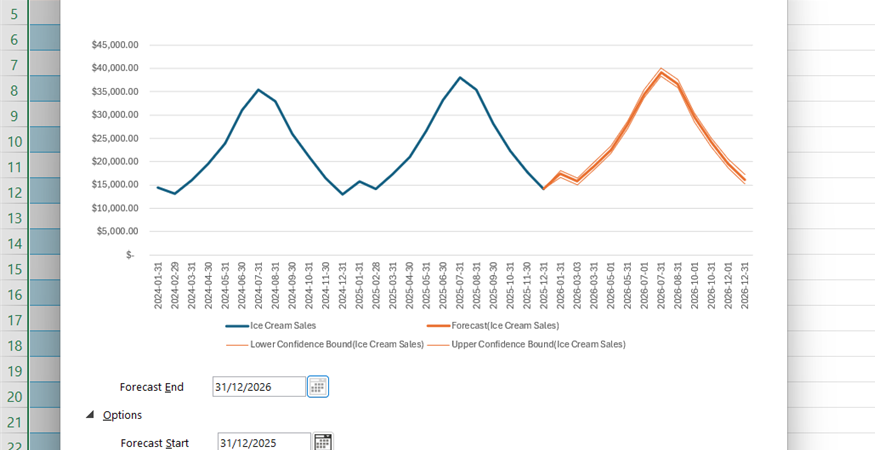Click the $20,000.00 axis label
875x450 pixels.
pyautogui.click(x=115, y=161)
